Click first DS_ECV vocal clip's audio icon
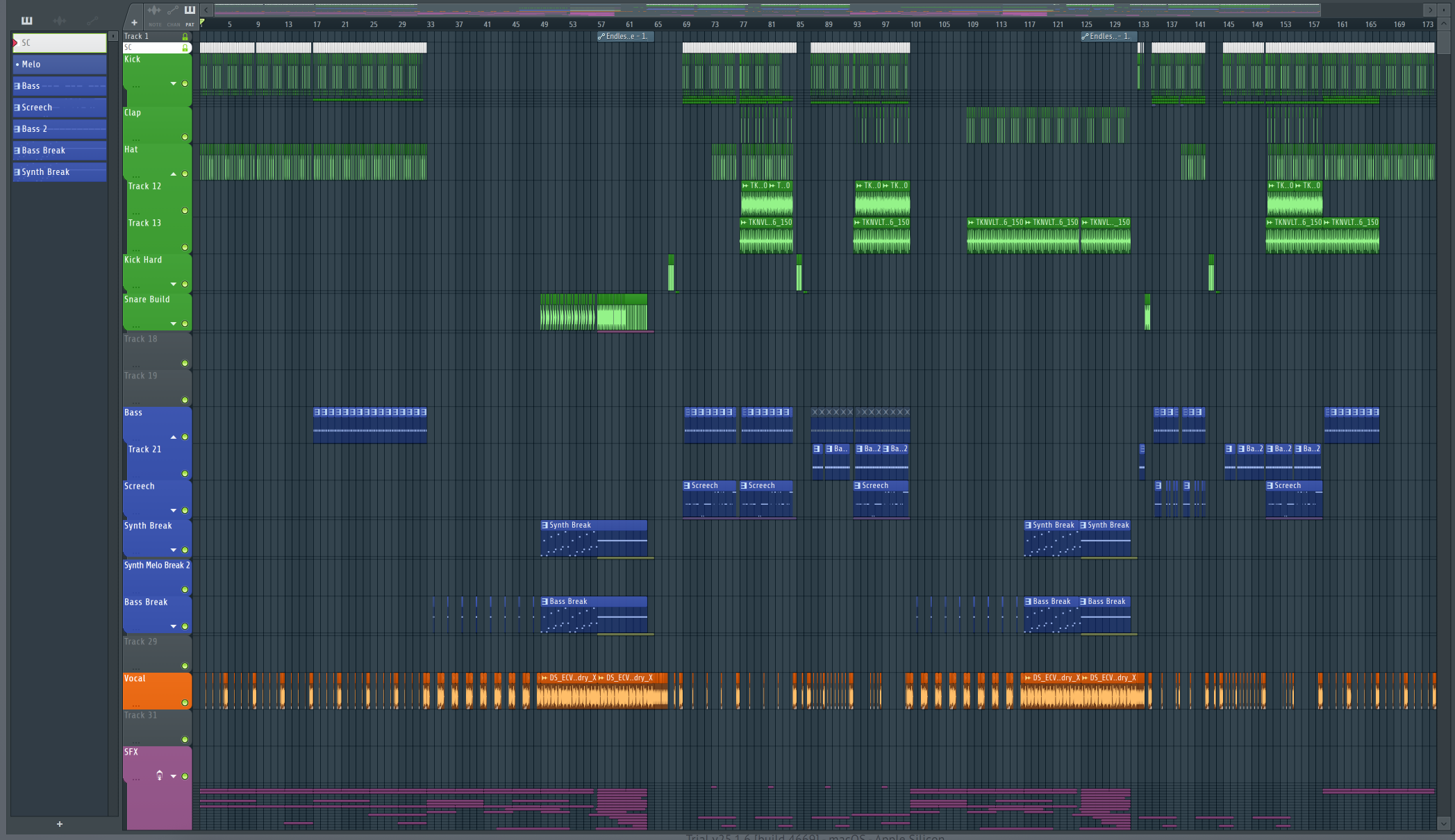 pos(544,678)
